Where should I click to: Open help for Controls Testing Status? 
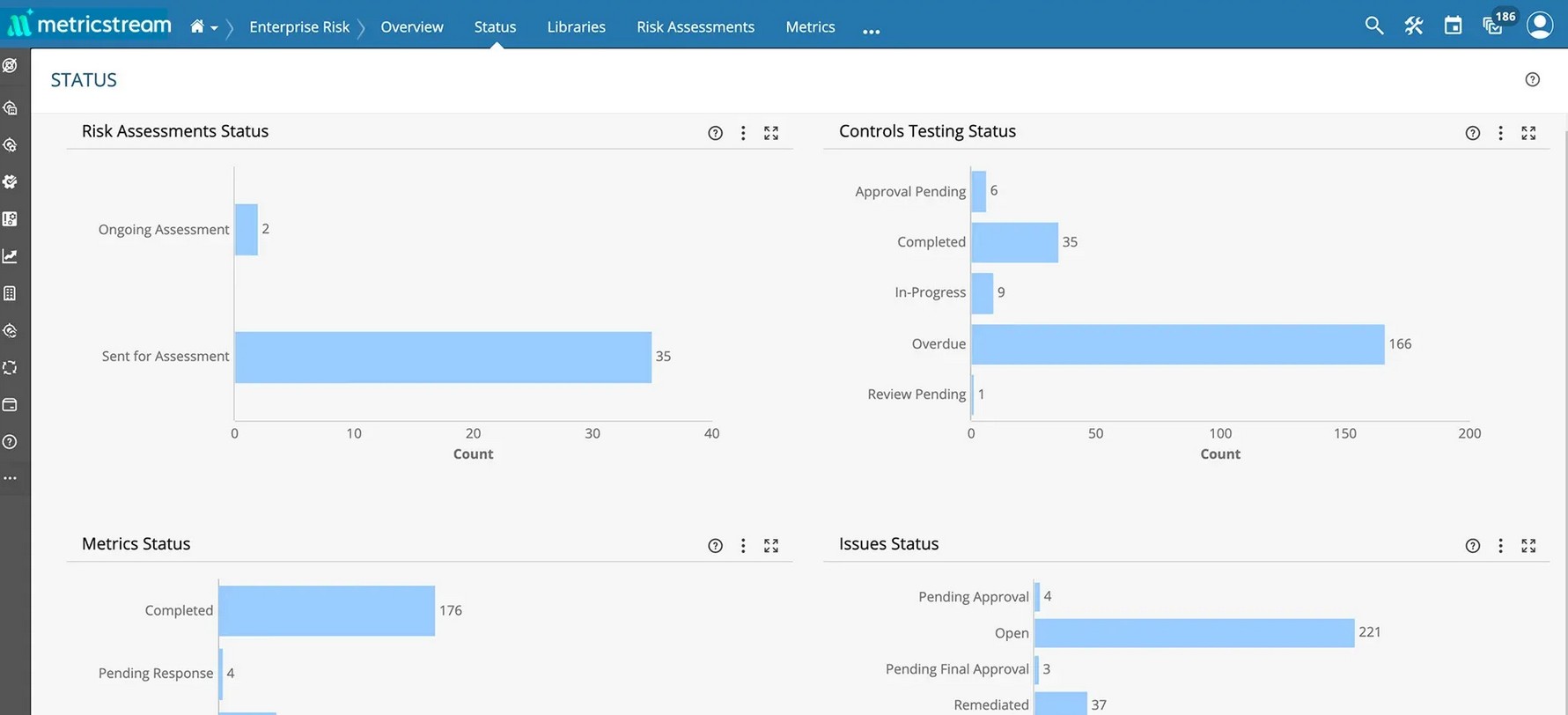click(1472, 133)
